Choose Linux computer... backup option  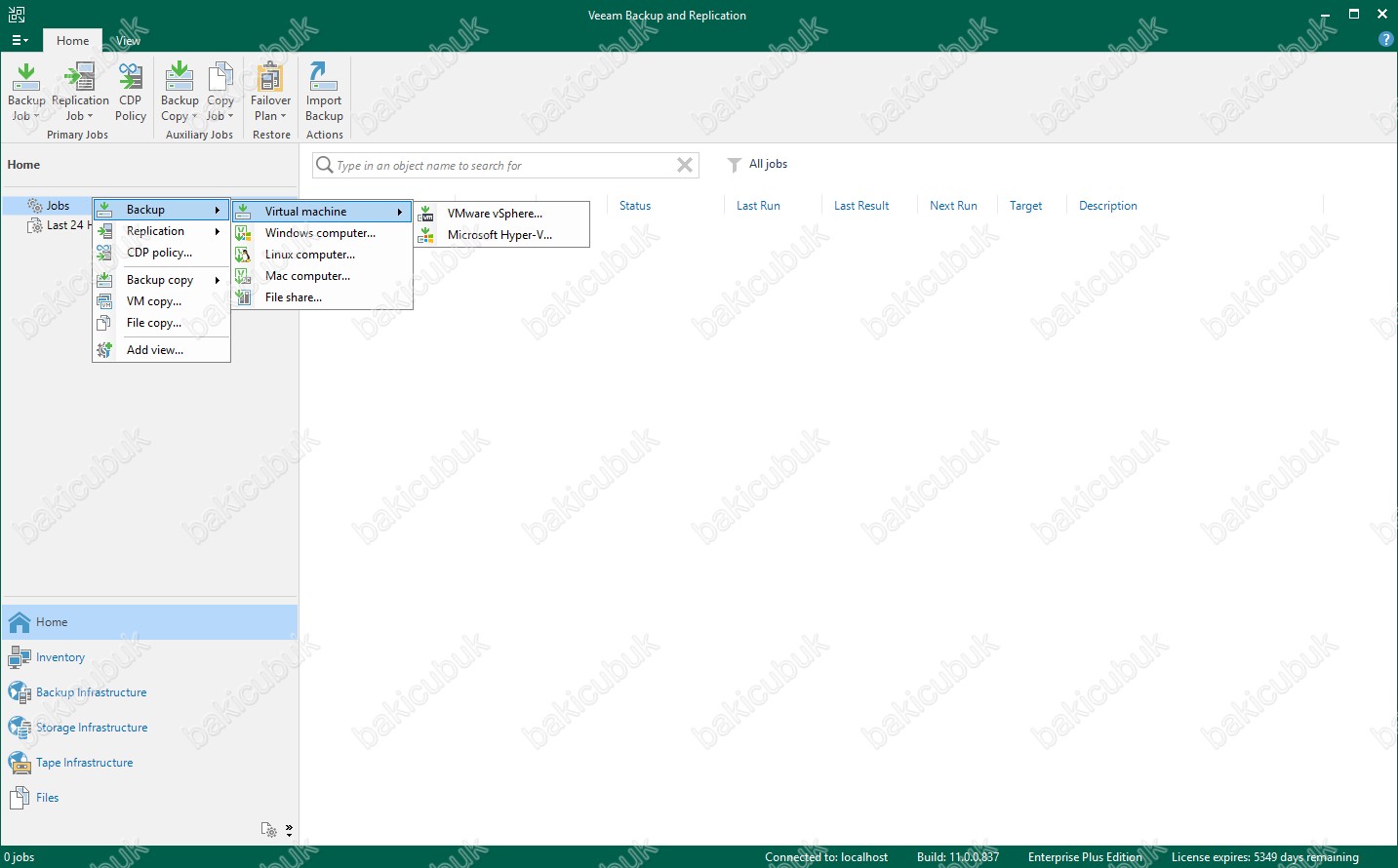[322, 255]
